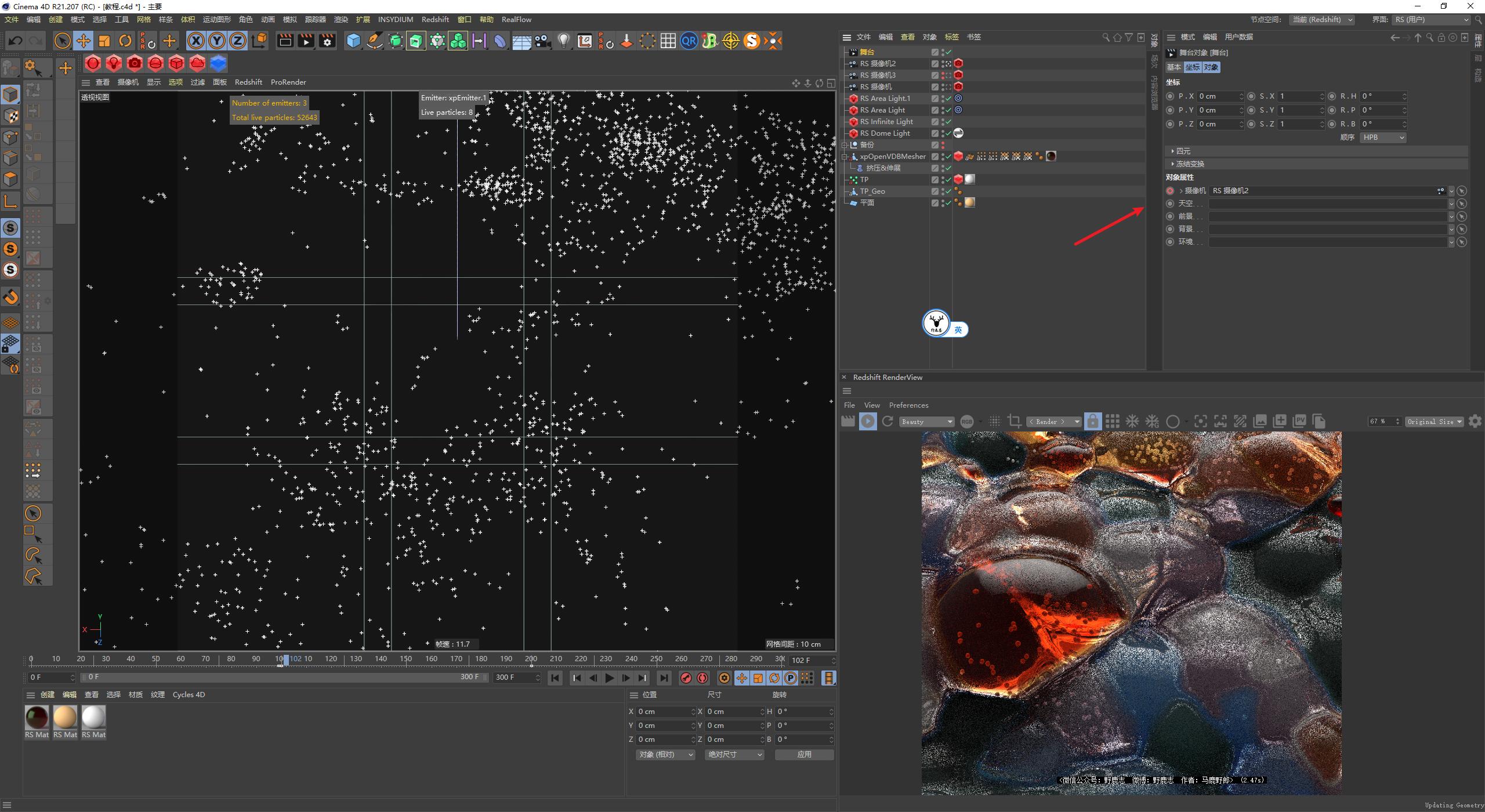Click the first RS Mat material thumbnail
Screen dimensions: 1485x812
click(37, 718)
